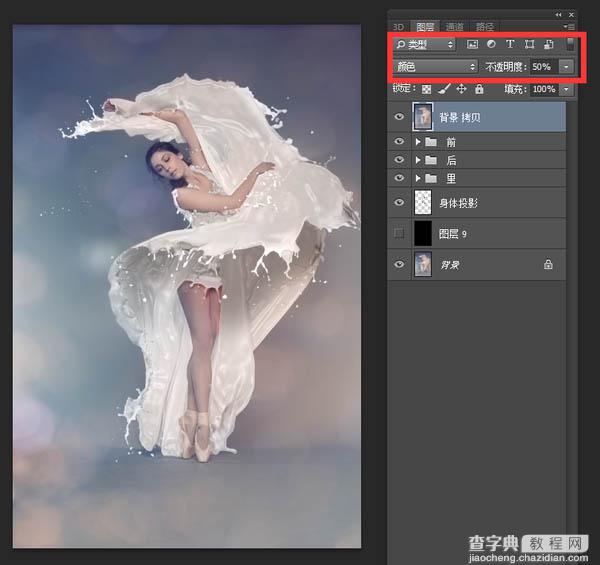Lock image pixels brush icon

444,89
